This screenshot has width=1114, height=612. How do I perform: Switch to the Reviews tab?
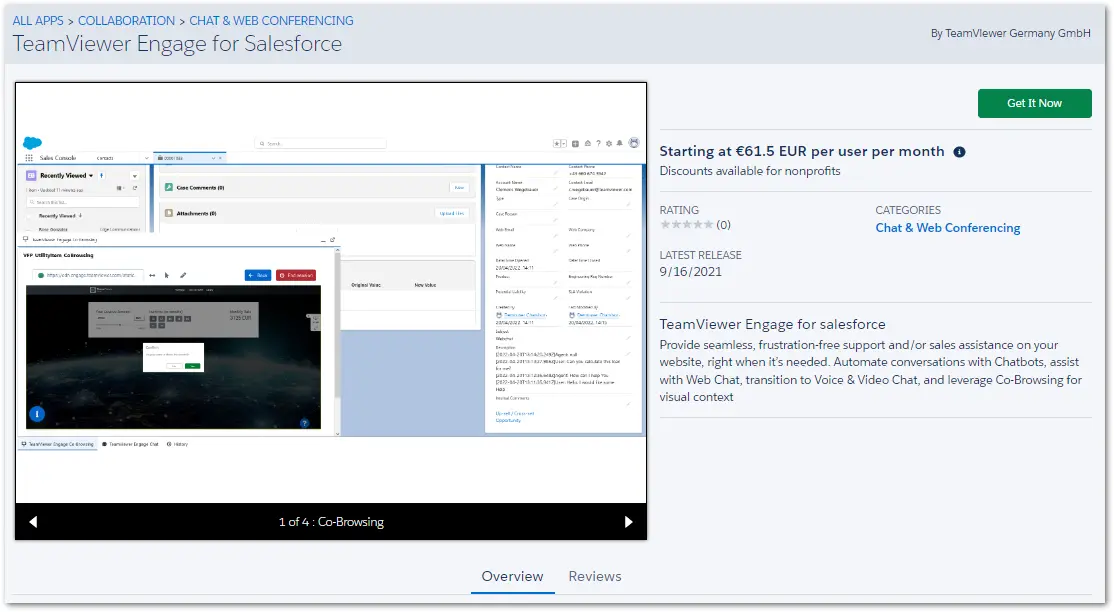[x=595, y=576]
